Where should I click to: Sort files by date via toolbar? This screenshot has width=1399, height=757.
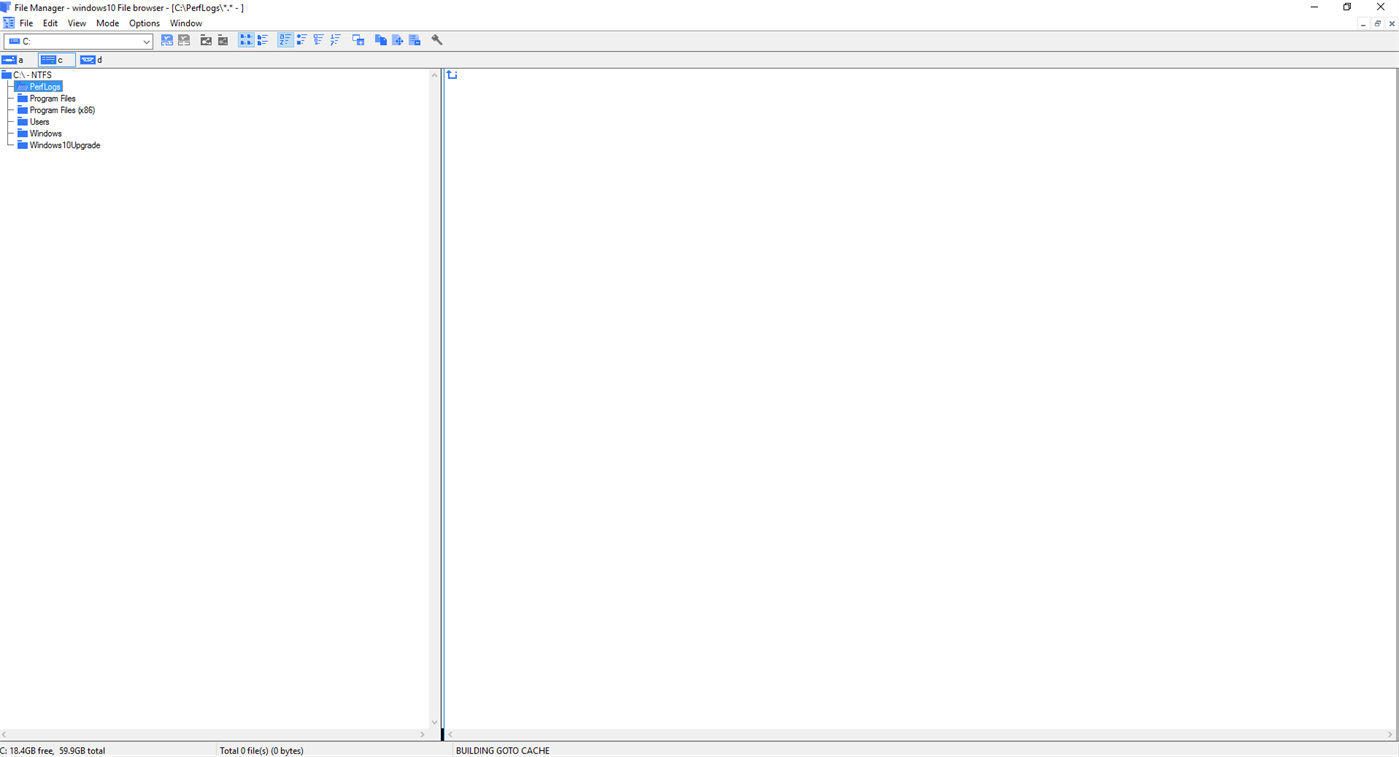336,40
